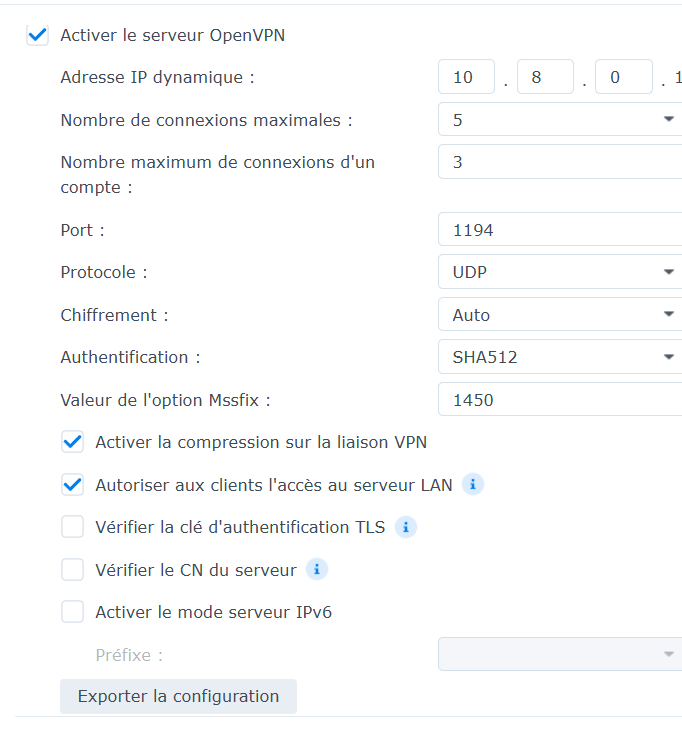Enable Vérifier la clé d'authentification TLS
The image size is (682, 743).
tap(73, 527)
